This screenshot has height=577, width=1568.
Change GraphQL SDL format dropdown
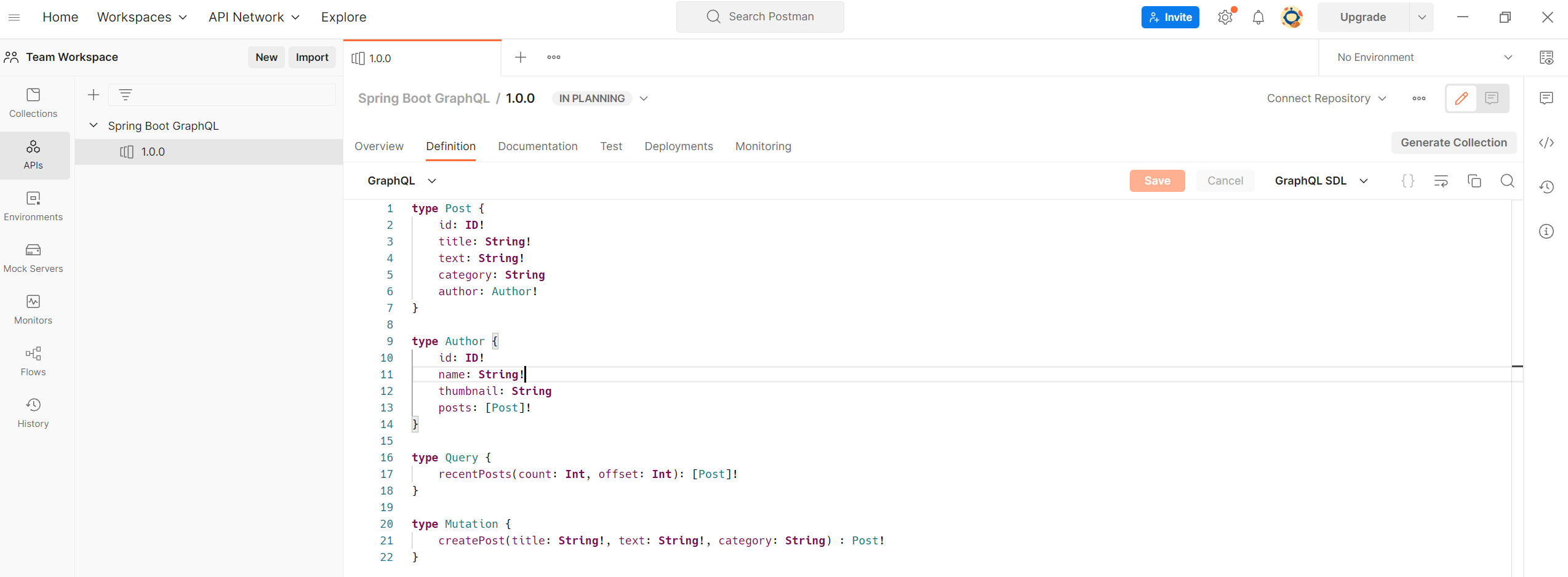(1321, 181)
